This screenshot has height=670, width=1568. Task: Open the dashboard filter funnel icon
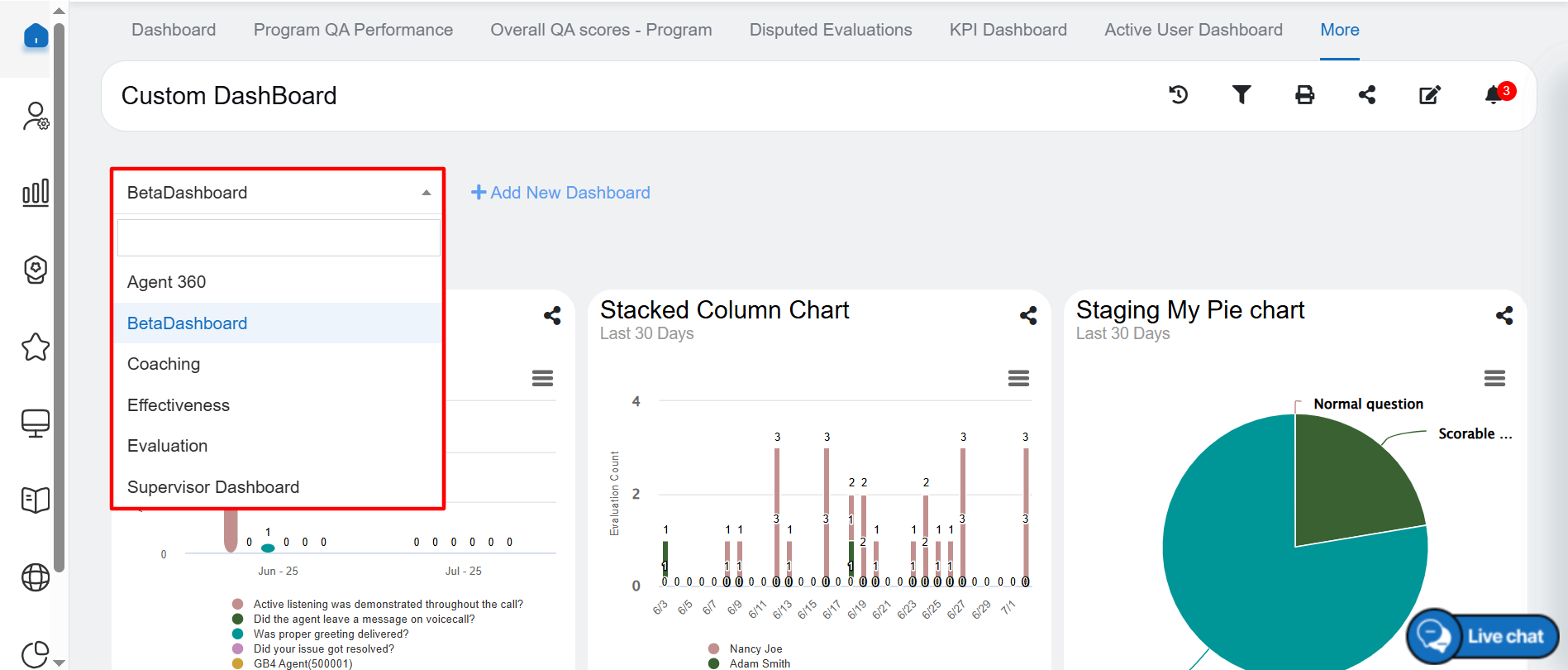[1241, 95]
